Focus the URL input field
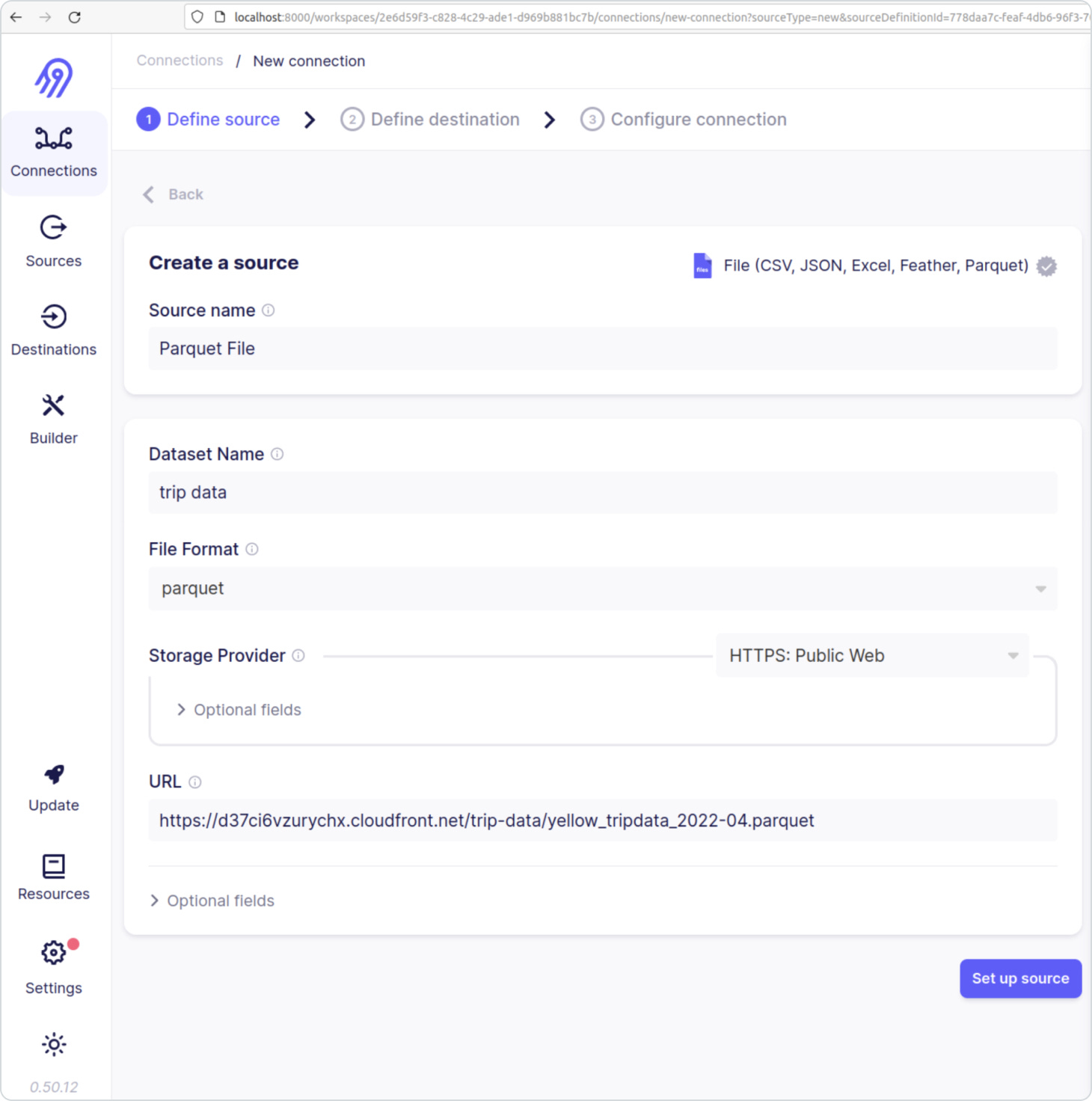The width and height of the screenshot is (1092, 1101). (x=603, y=821)
